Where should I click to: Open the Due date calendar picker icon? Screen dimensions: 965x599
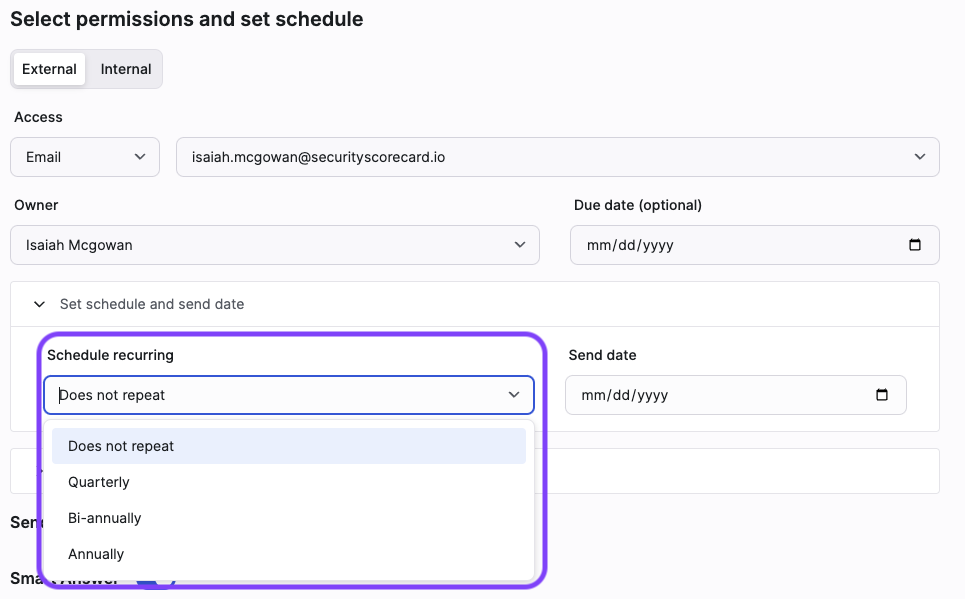coord(915,245)
